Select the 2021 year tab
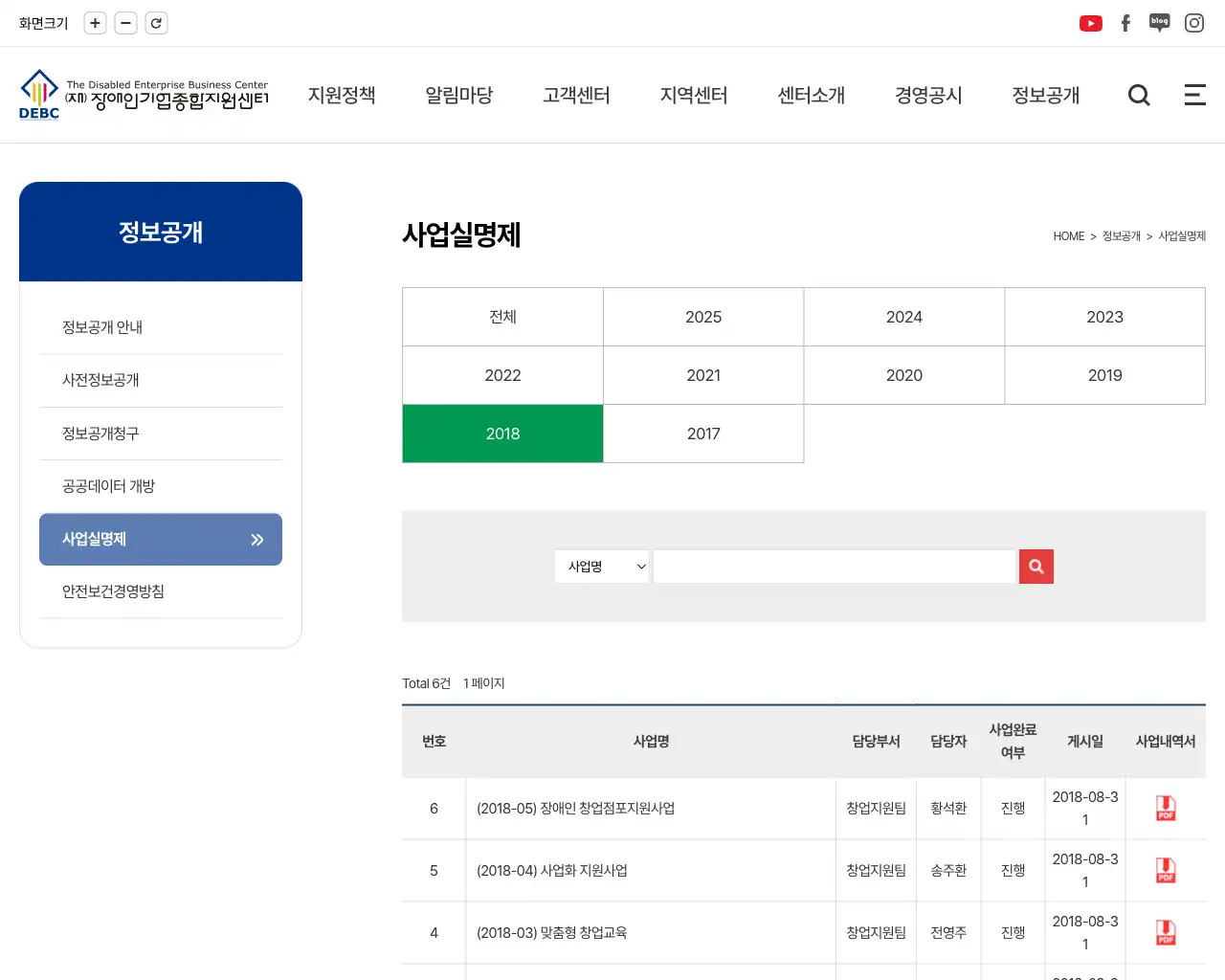The width and height of the screenshot is (1225, 980). click(703, 375)
